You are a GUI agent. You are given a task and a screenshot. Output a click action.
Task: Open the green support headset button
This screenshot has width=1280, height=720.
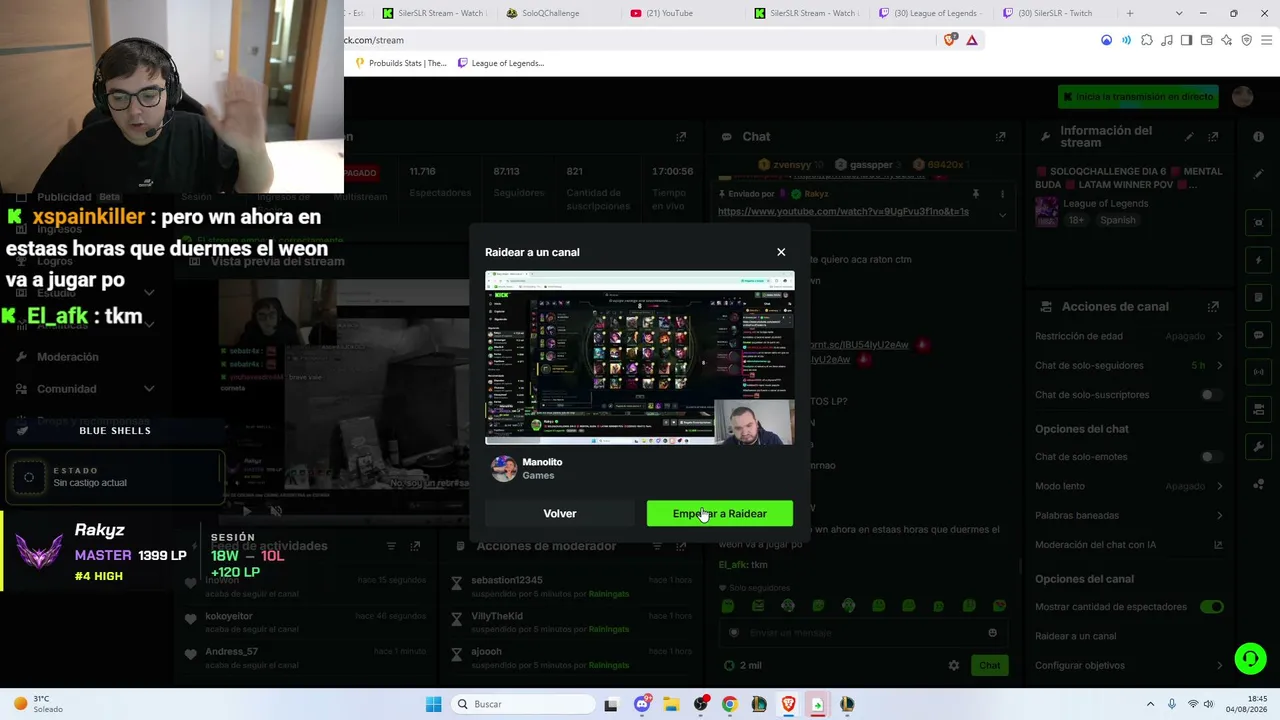click(1250, 658)
